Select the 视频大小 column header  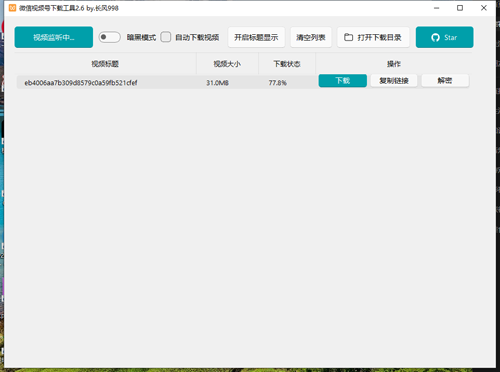[227, 64]
